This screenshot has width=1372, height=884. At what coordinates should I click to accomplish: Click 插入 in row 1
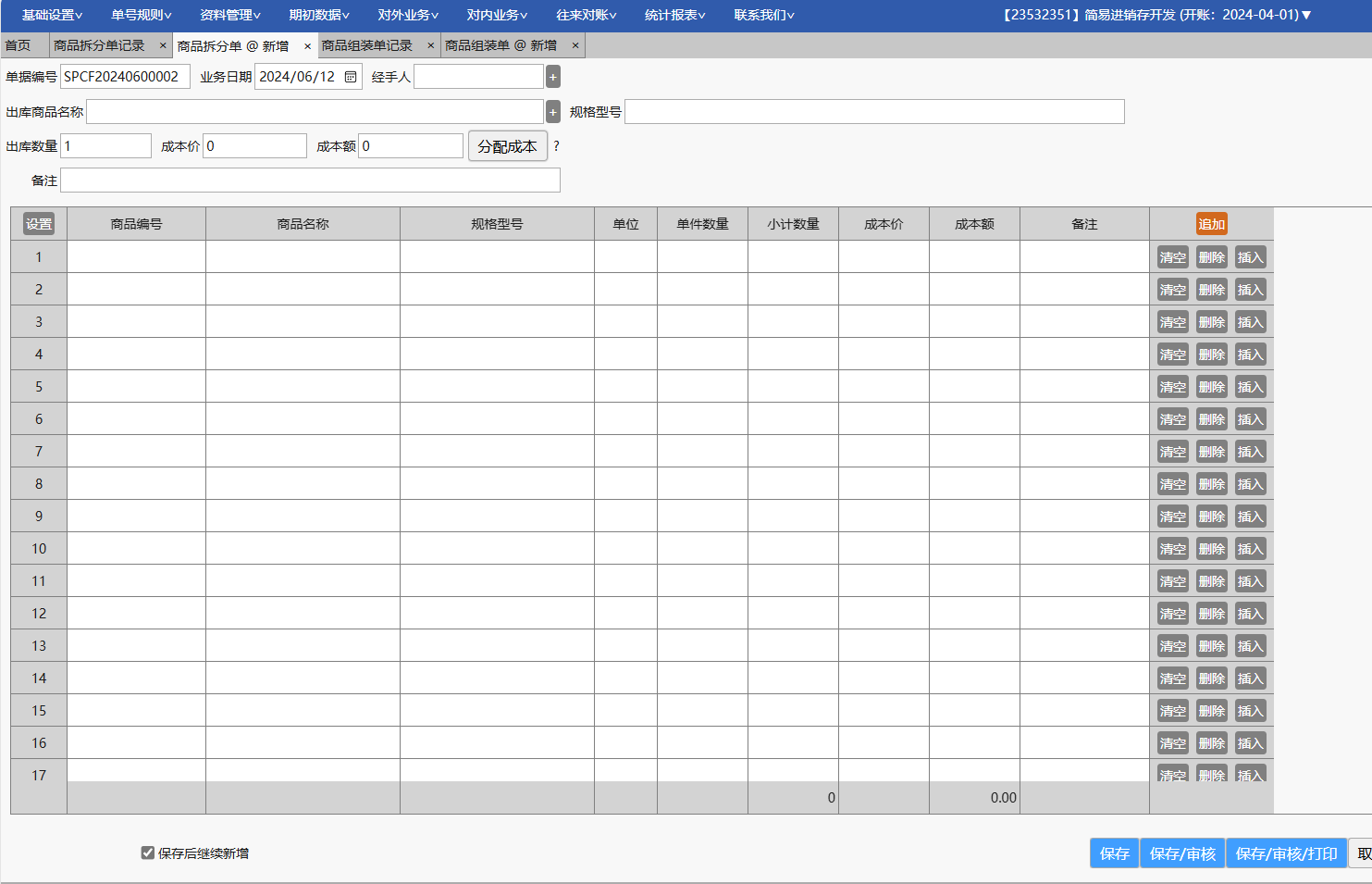pos(1250,257)
